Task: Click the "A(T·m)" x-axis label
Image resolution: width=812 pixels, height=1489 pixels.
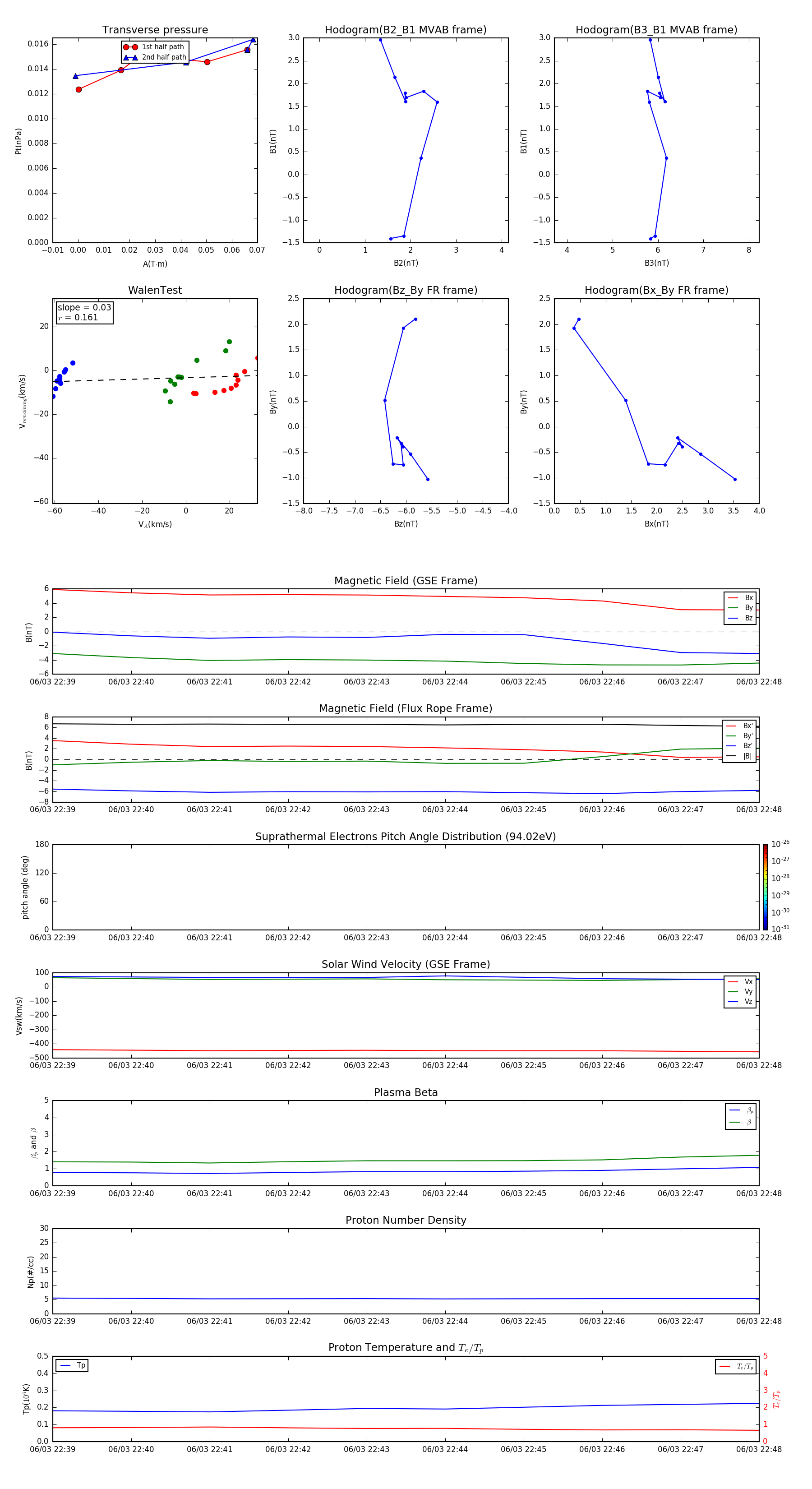Action: pos(155,264)
